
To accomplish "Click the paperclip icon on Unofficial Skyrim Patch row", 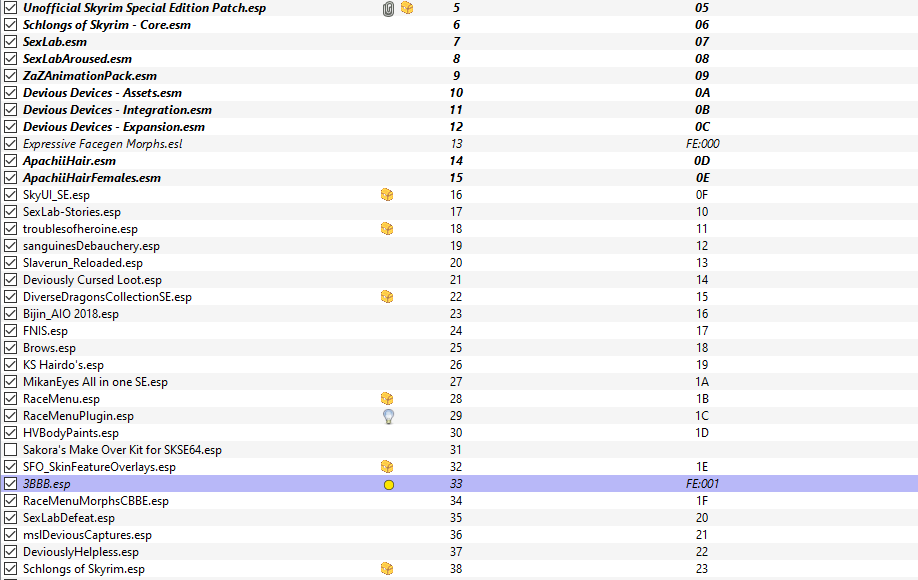I will click(x=388, y=8).
